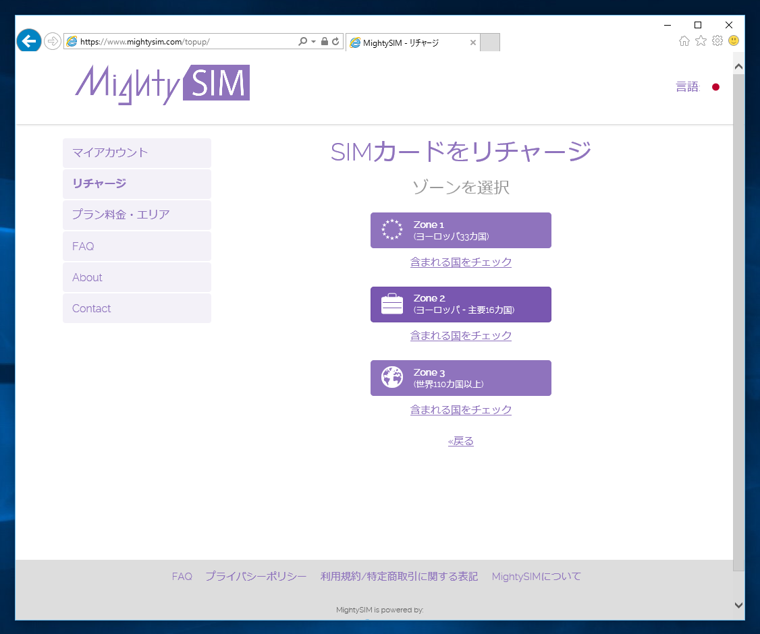Click the MightySIM logo
This screenshot has width=760, height=634.
162,84
